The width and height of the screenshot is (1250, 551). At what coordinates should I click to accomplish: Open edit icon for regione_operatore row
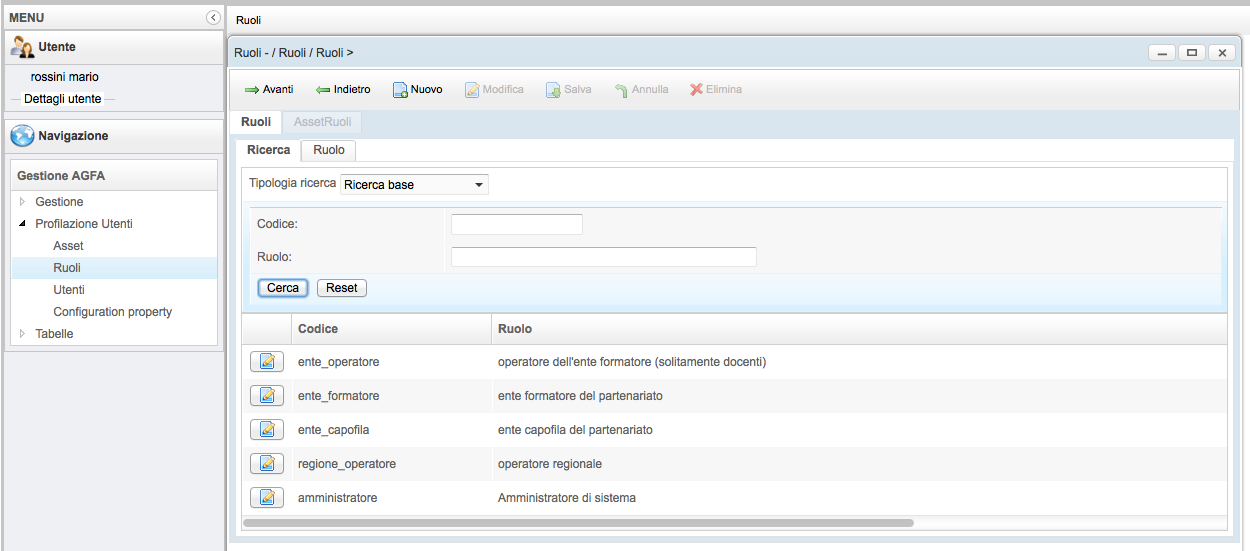click(266, 464)
